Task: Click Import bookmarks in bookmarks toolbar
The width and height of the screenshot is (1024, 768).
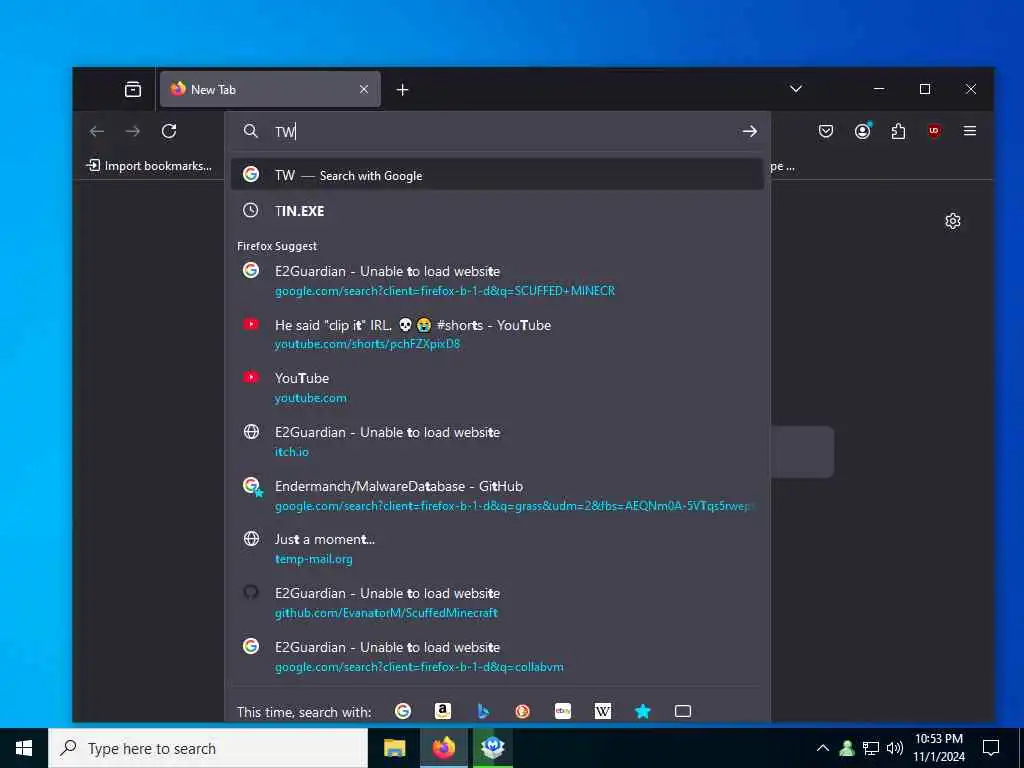Action: (149, 166)
